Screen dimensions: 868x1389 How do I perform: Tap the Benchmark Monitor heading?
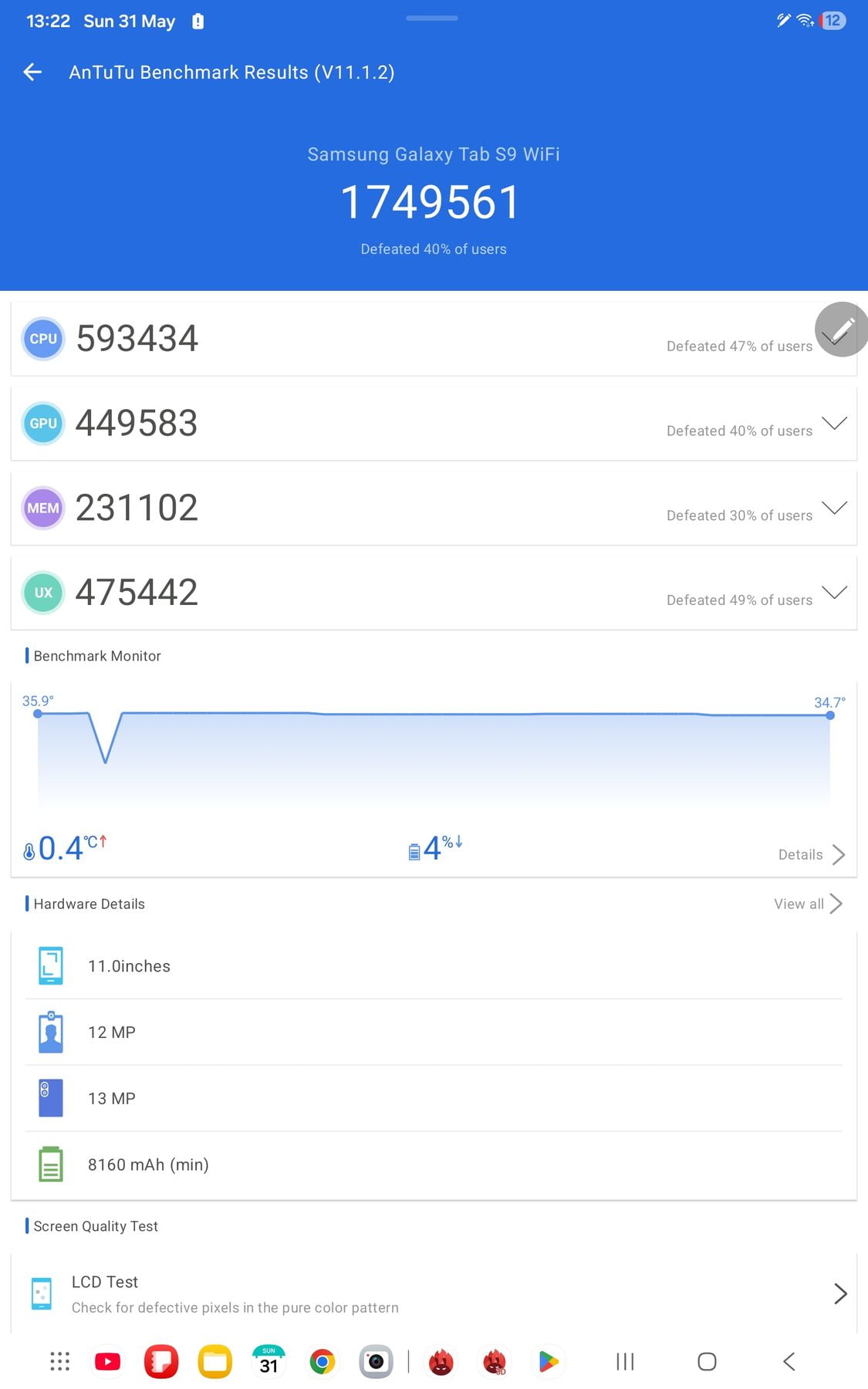click(x=97, y=656)
